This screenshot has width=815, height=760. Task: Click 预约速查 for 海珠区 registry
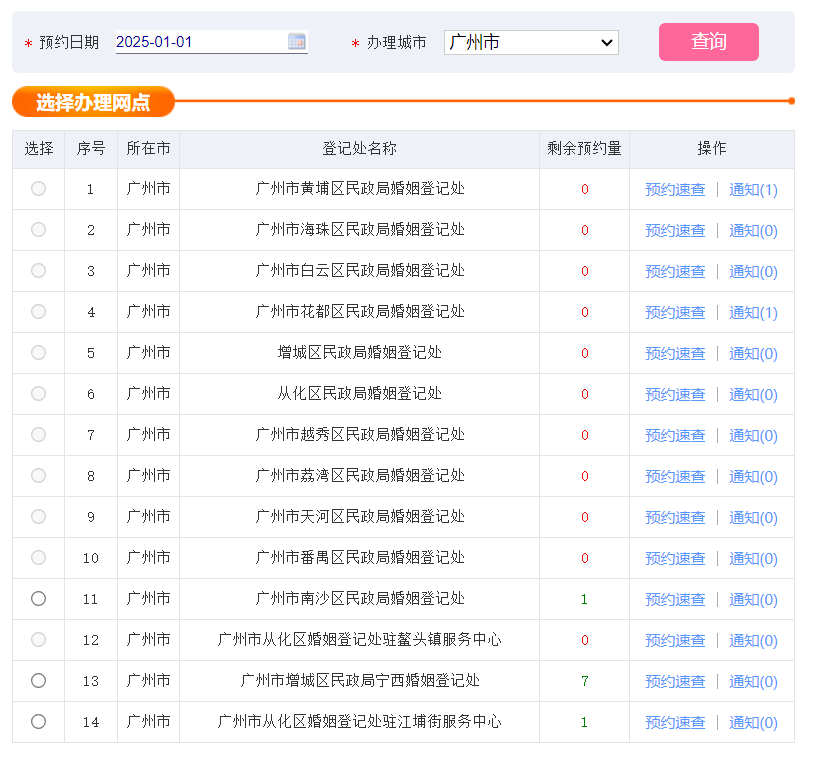tap(675, 230)
